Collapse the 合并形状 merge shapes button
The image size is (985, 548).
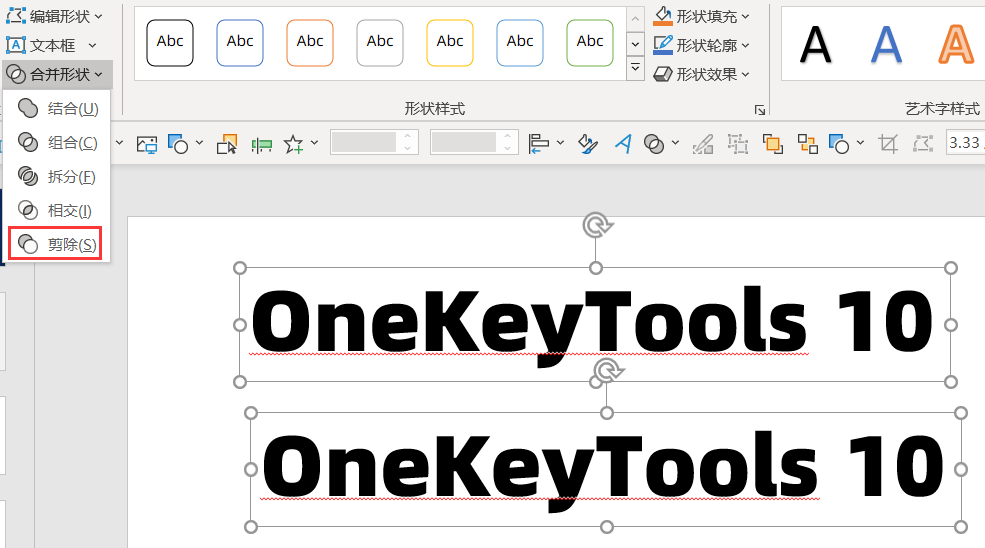coord(57,74)
